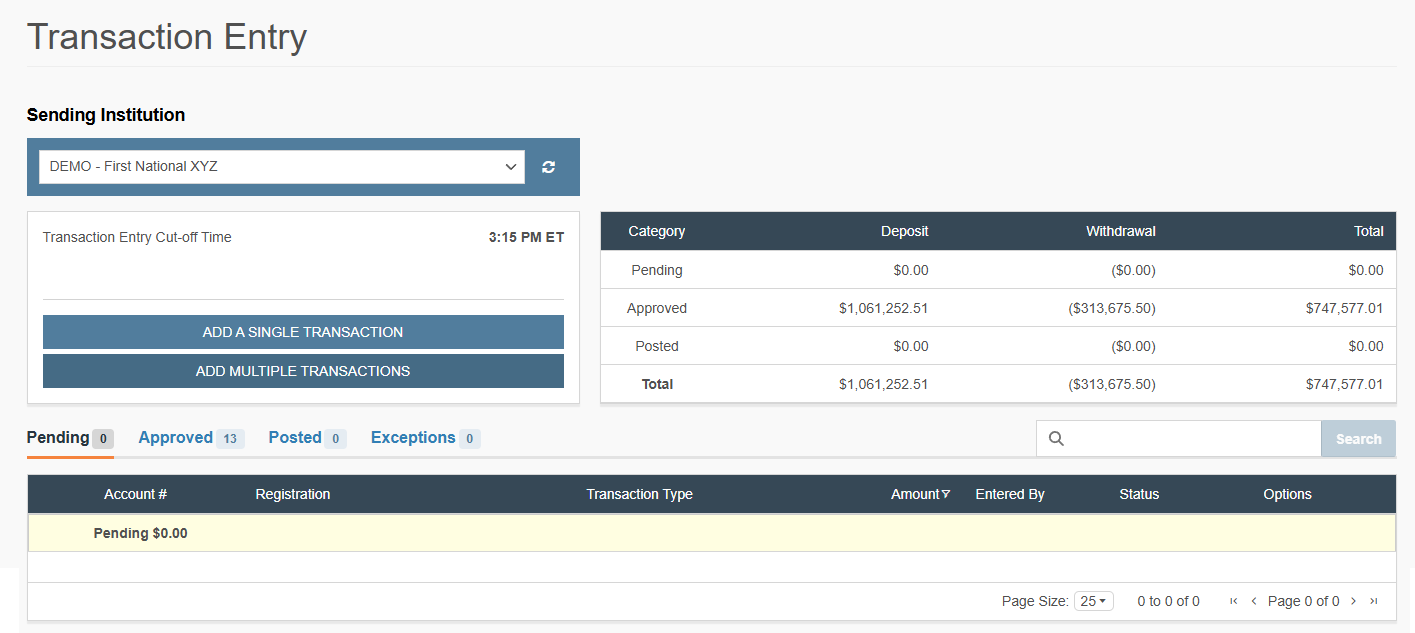
Task: Click the Approved row total $747,577.01
Action: 1344,308
